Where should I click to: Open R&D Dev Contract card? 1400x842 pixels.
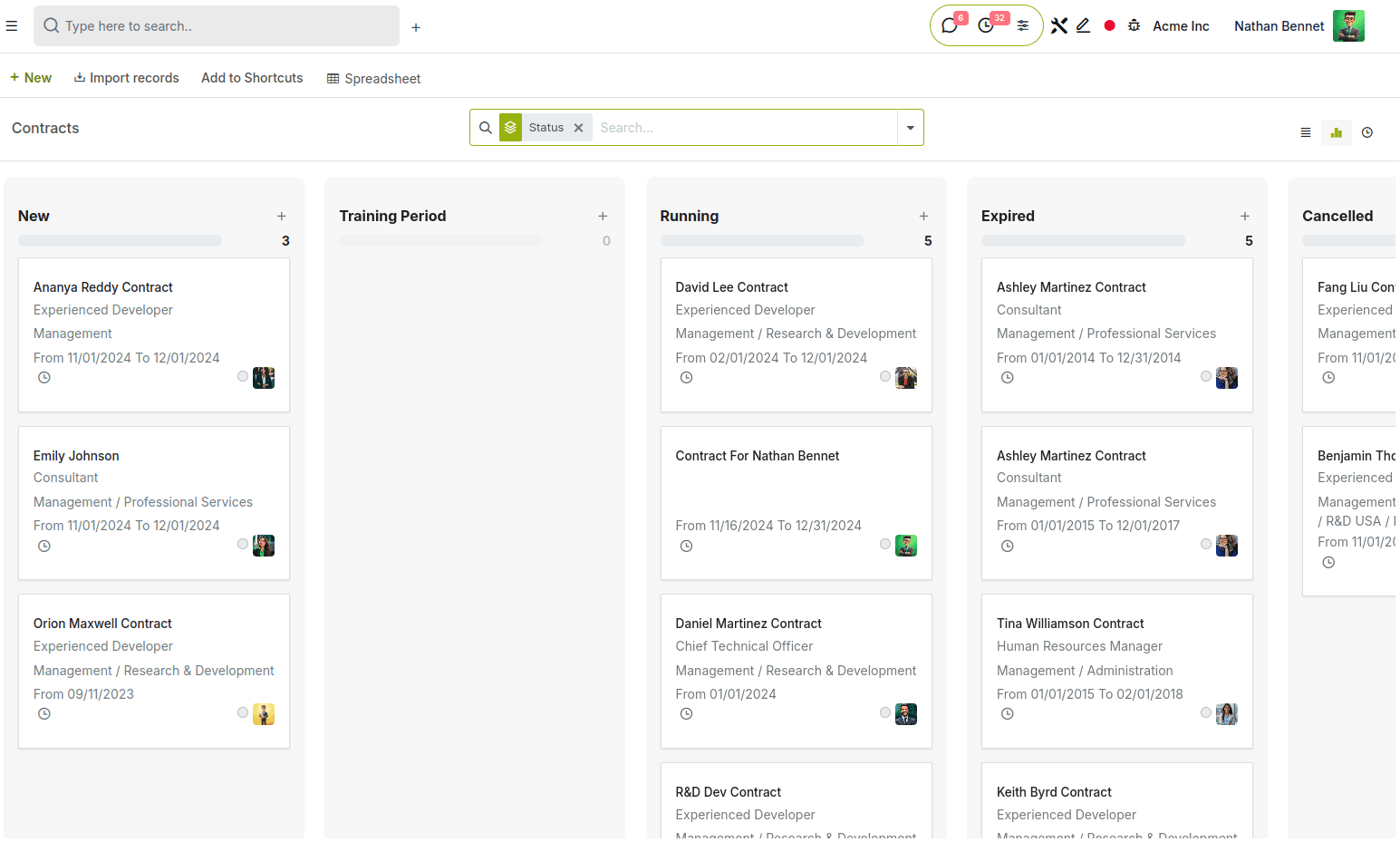click(x=797, y=801)
